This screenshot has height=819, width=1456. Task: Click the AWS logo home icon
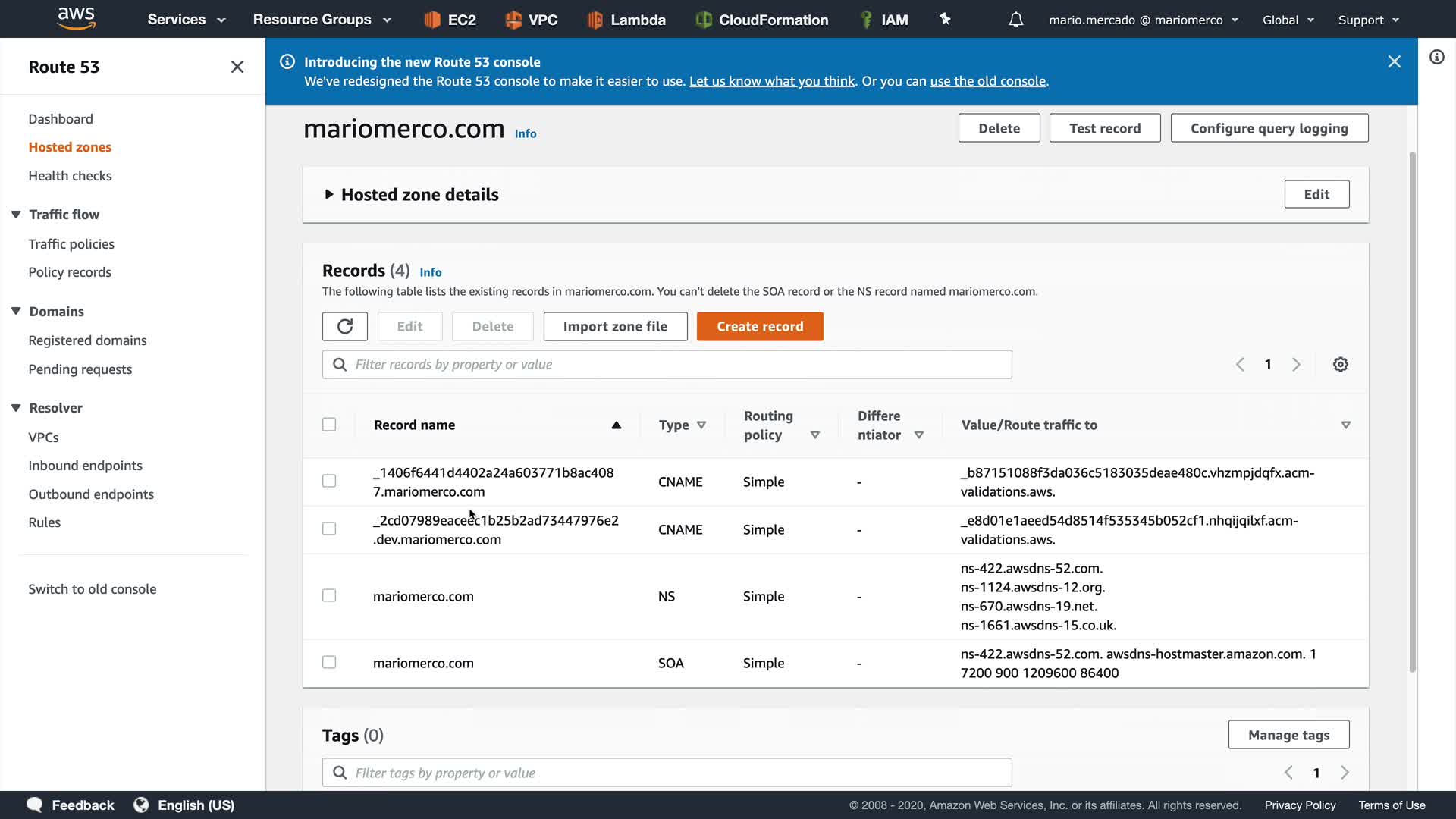(x=77, y=18)
